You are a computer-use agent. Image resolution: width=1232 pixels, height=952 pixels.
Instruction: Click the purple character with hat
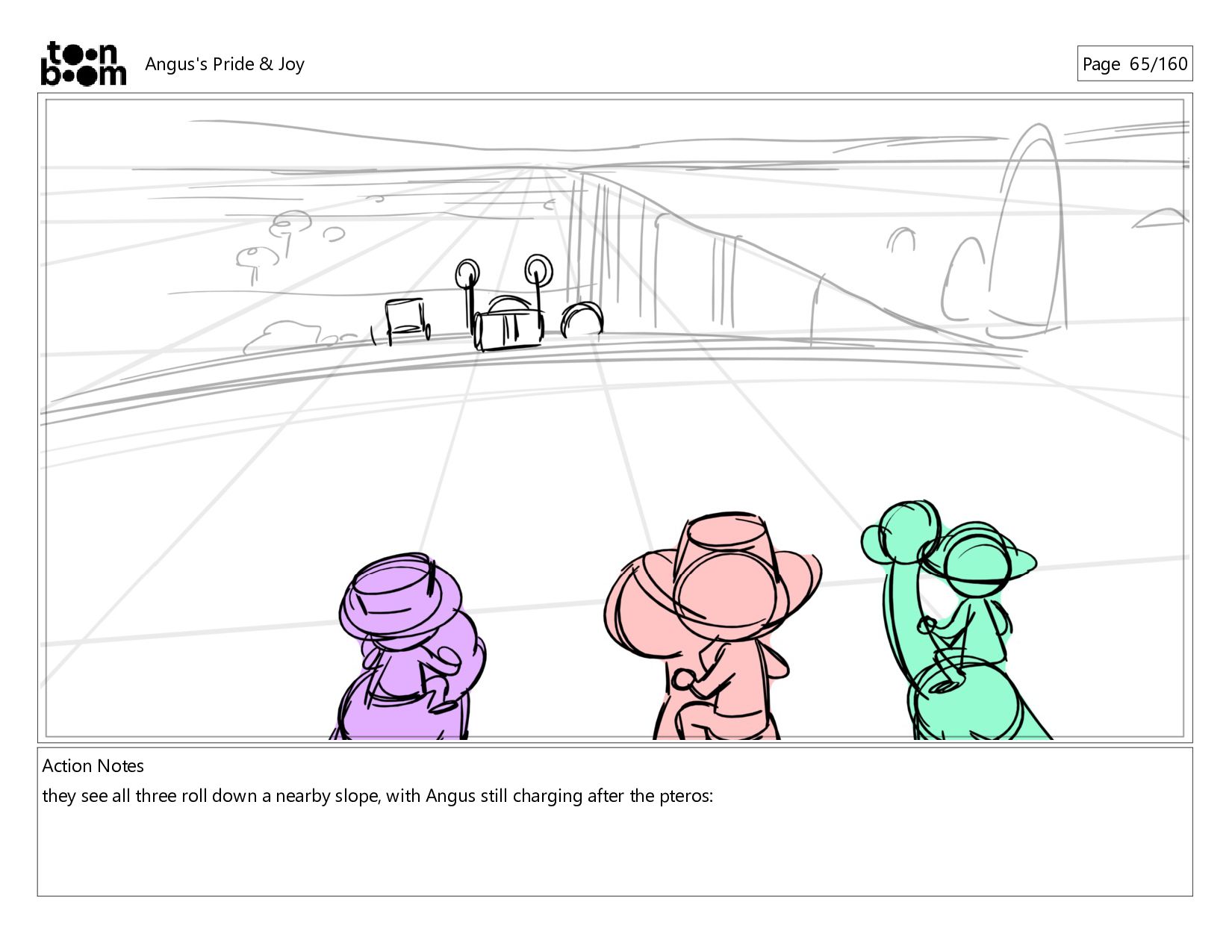point(408,647)
